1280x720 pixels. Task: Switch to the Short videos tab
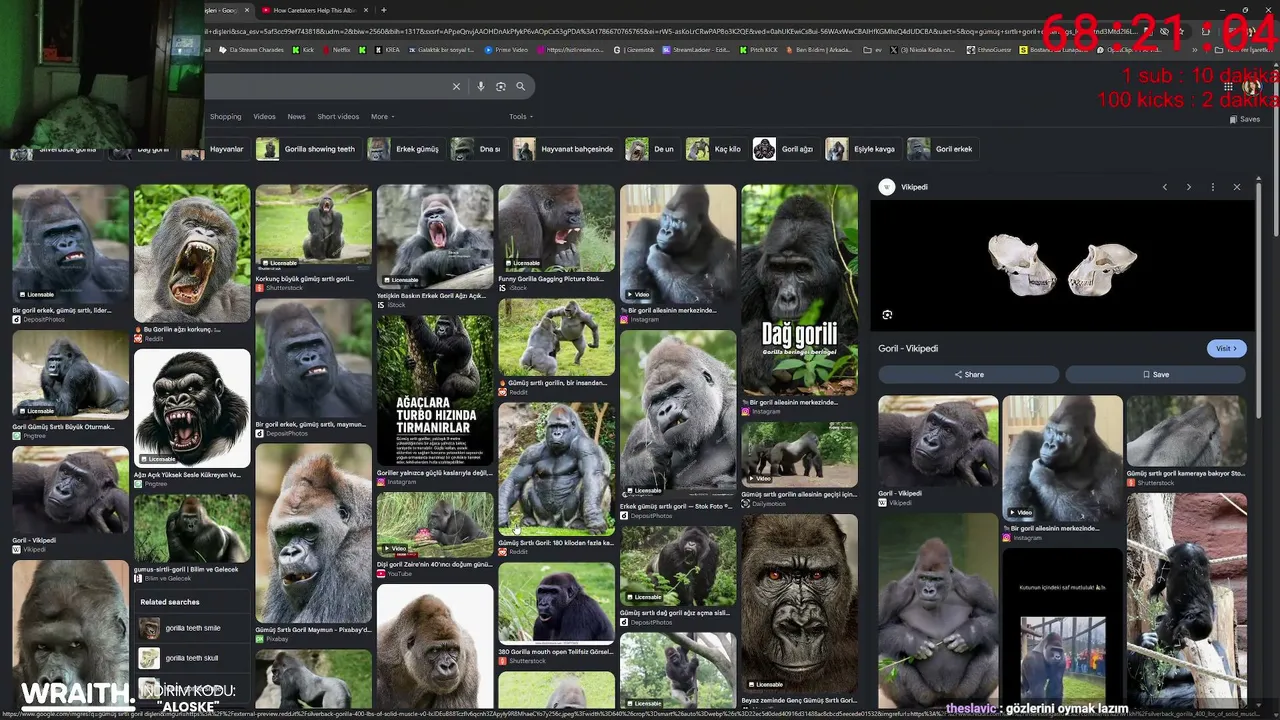click(338, 117)
